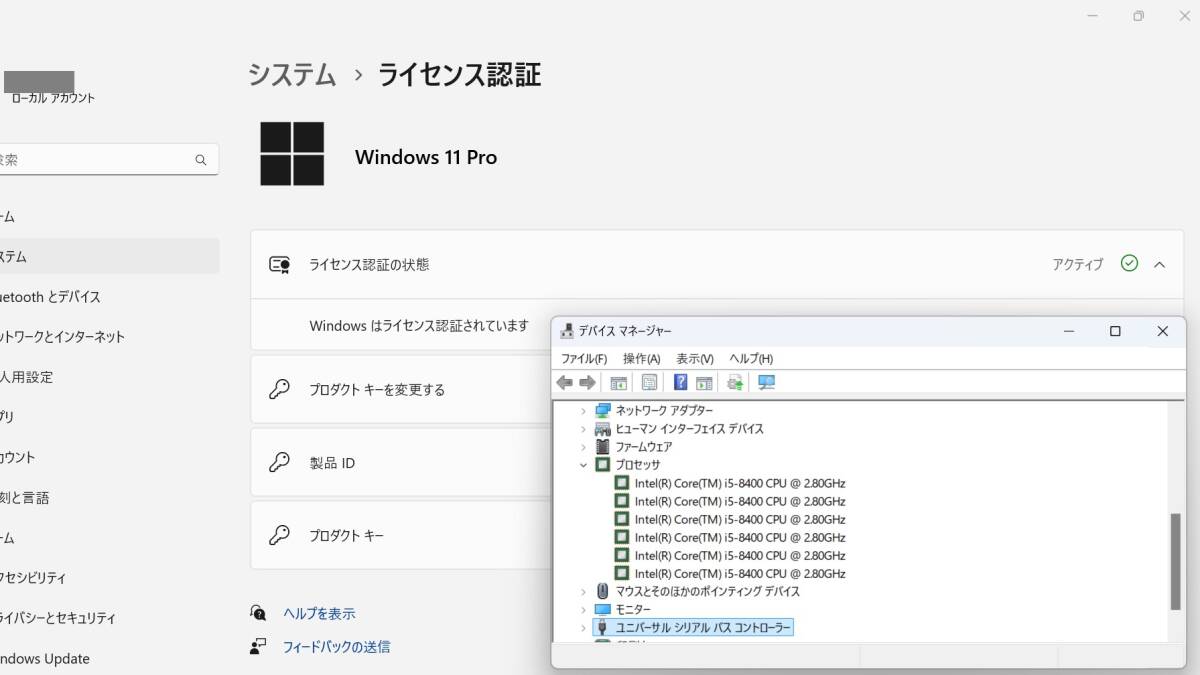Collapse the ライセンス認証の状態 section chevron
This screenshot has height=675, width=1200.
1160,265
